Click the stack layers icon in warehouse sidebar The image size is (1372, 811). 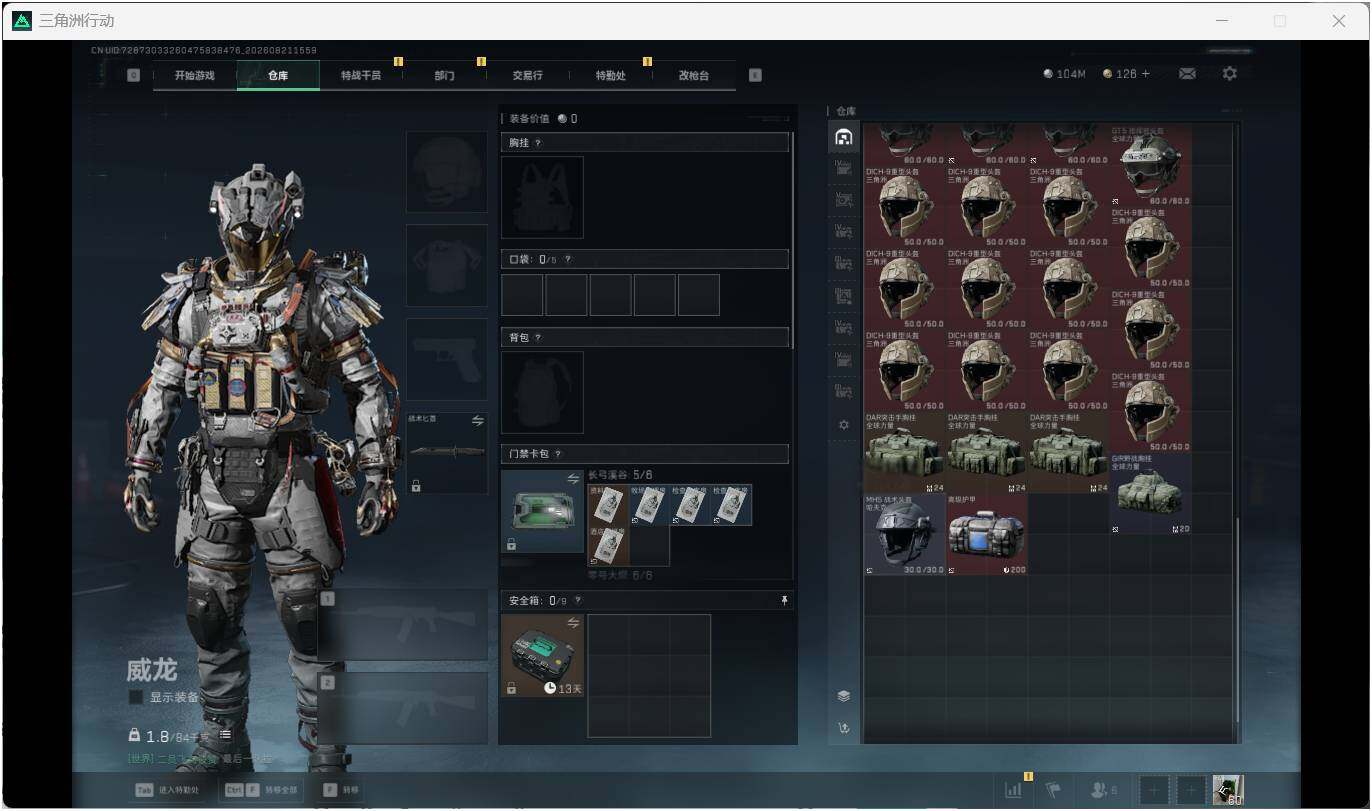[844, 696]
